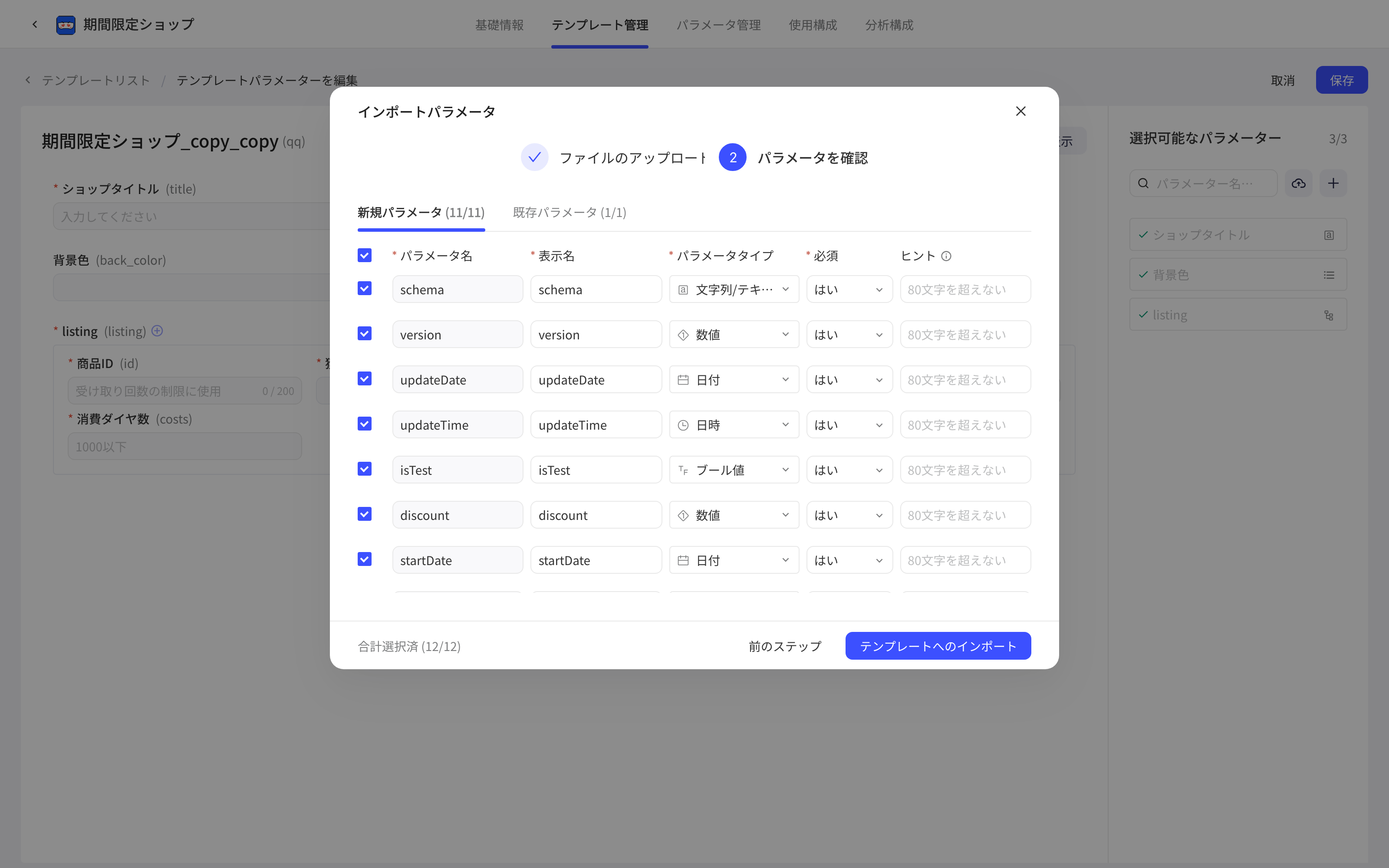This screenshot has height=868, width=1389.
Task: Click the hint field for version row
Action: click(965, 335)
